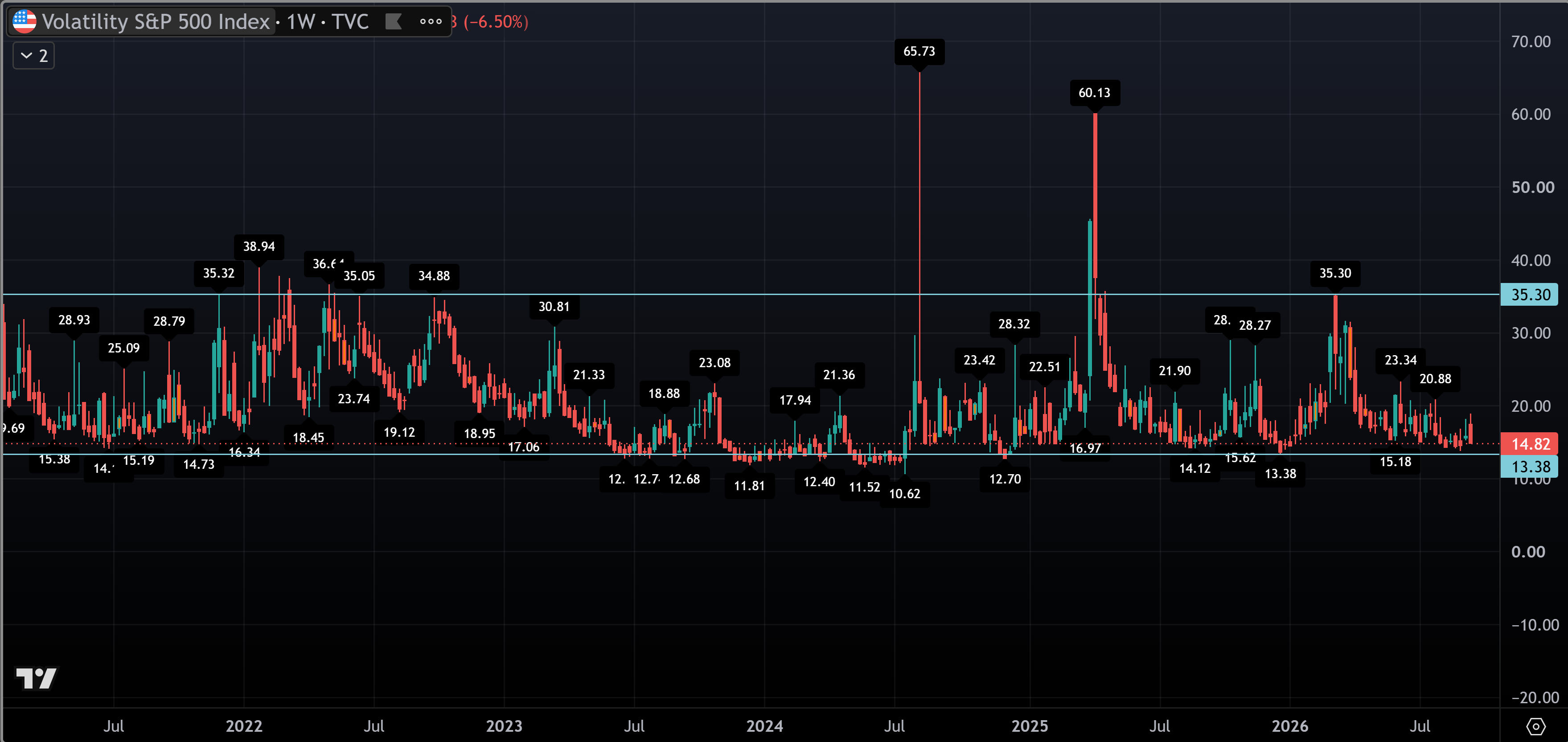Image resolution: width=1568 pixels, height=742 pixels.
Task: Click the 18.88 pivot label
Action: [664, 394]
